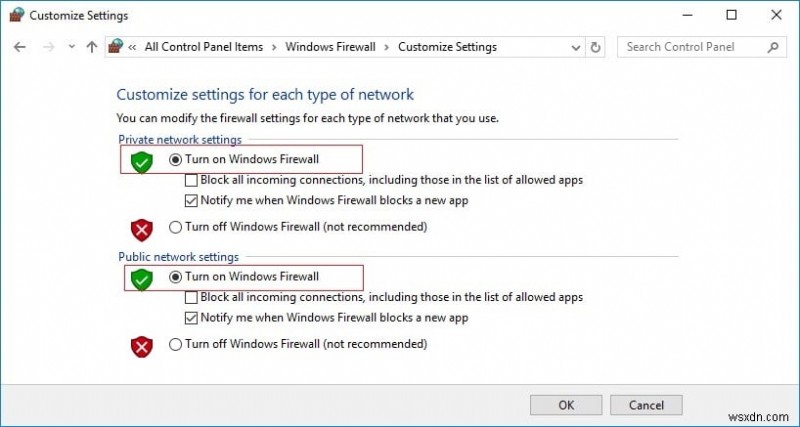Select Turn on Windows Firewall for Private network
This screenshot has width=800, height=427.
pos(176,159)
